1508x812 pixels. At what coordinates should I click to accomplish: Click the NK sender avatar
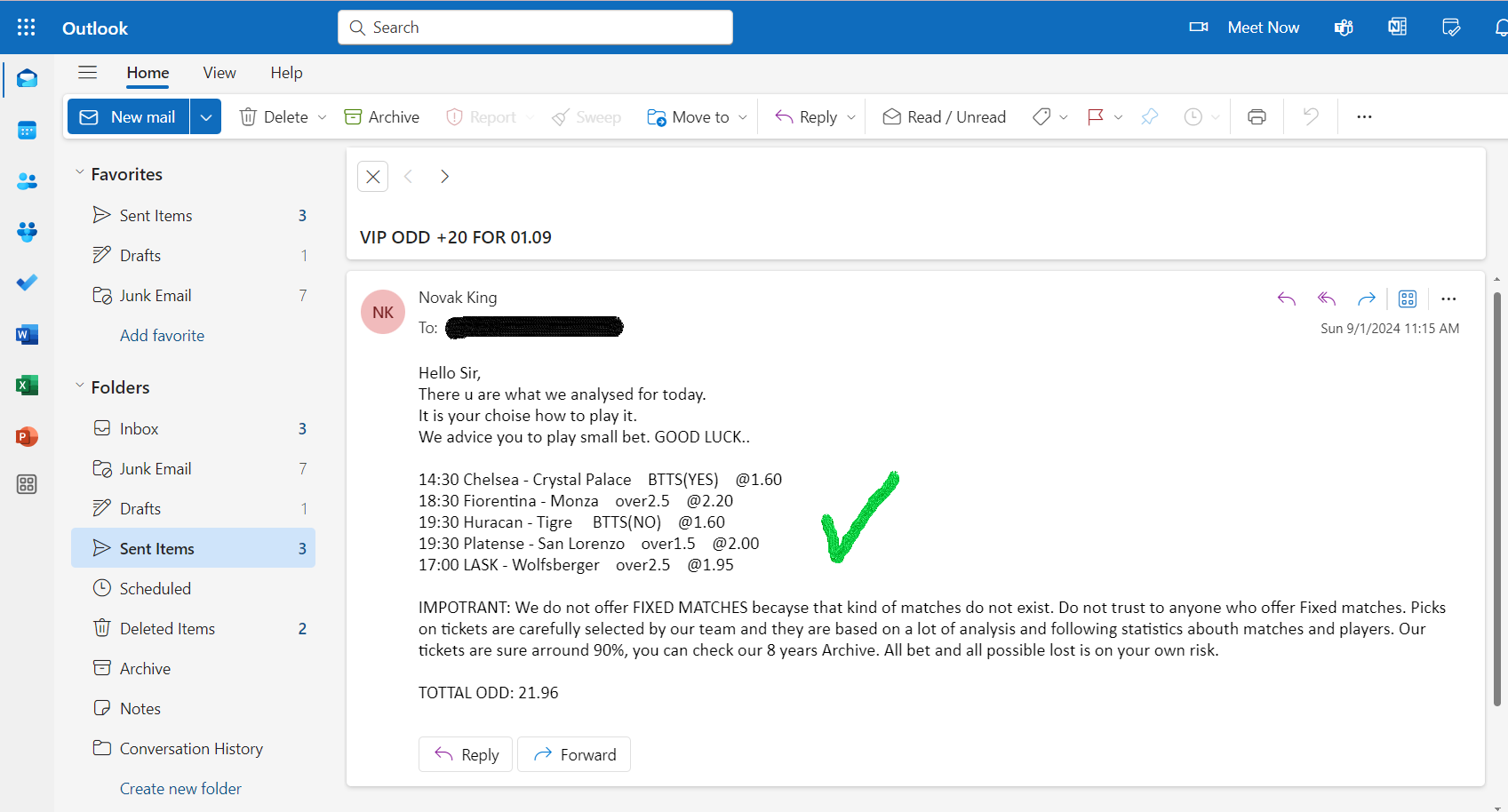coord(383,312)
